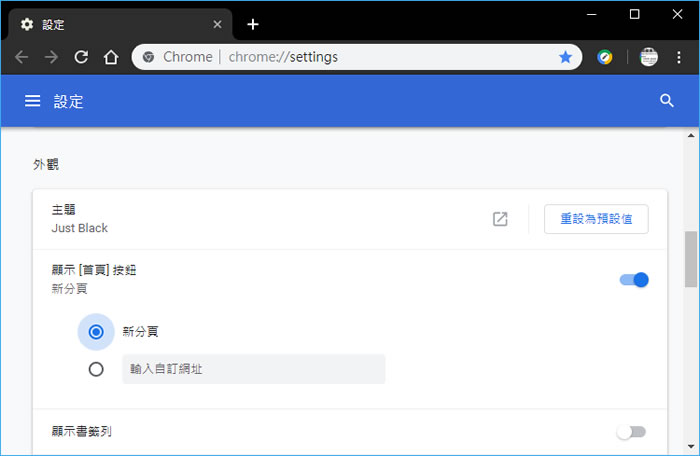The width and height of the screenshot is (700, 456).
Task: Click 重設為預設值 button
Action: click(x=596, y=219)
